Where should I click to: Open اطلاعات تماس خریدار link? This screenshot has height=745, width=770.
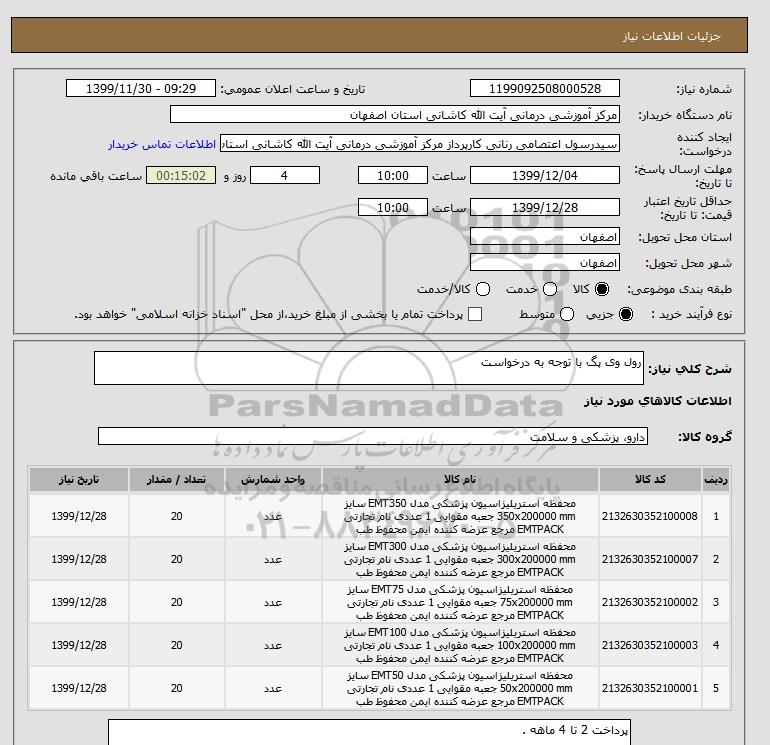coord(162,145)
